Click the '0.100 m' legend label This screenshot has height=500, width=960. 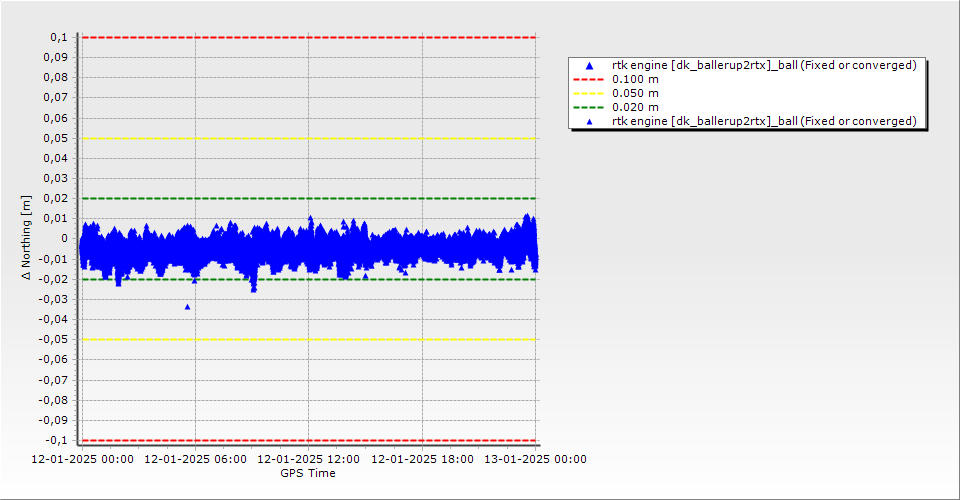636,80
